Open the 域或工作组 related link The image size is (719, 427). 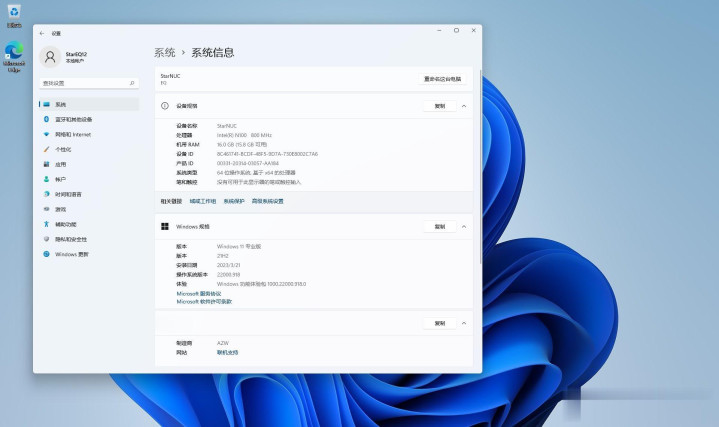[x=203, y=201]
